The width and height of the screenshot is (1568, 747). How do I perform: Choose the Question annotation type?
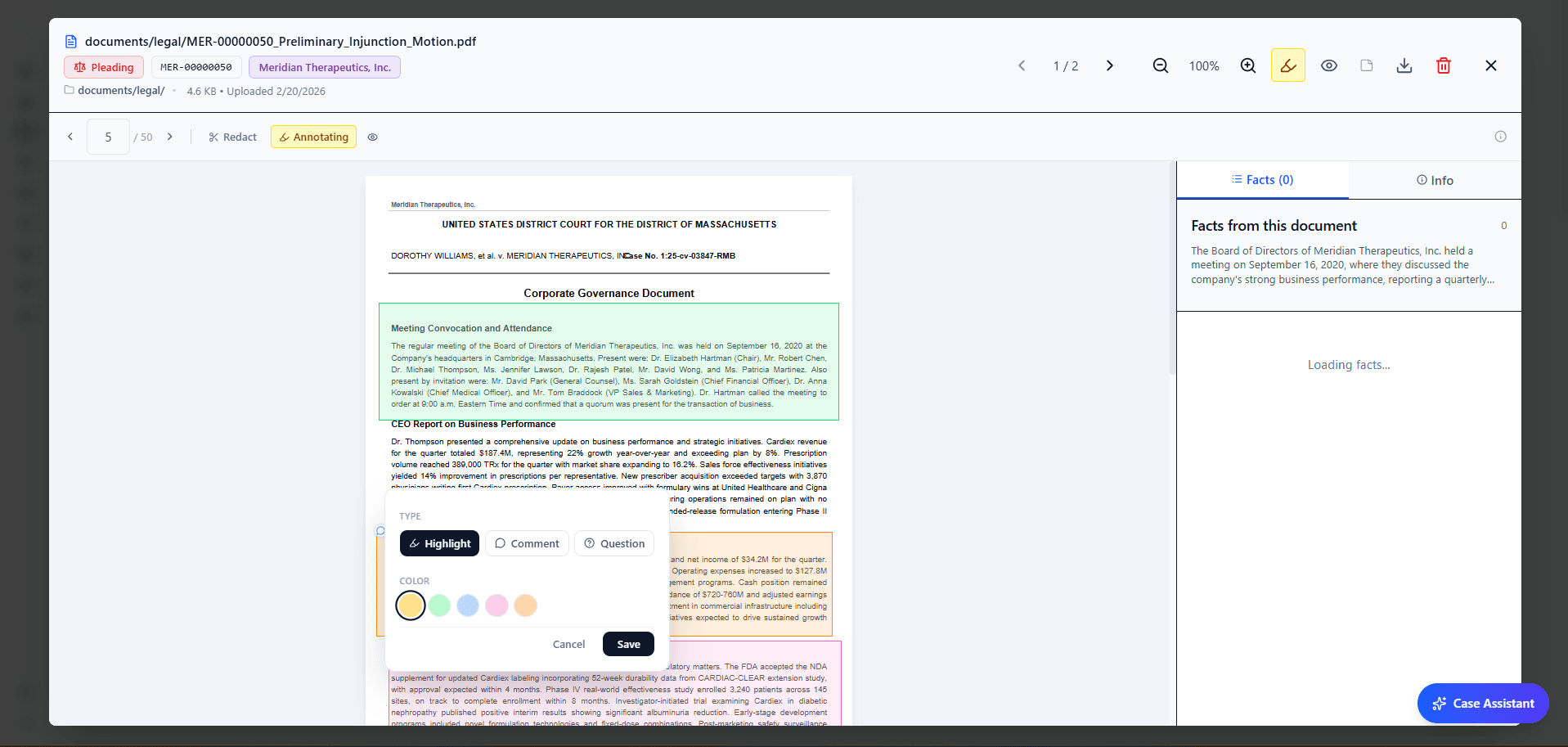(x=614, y=543)
